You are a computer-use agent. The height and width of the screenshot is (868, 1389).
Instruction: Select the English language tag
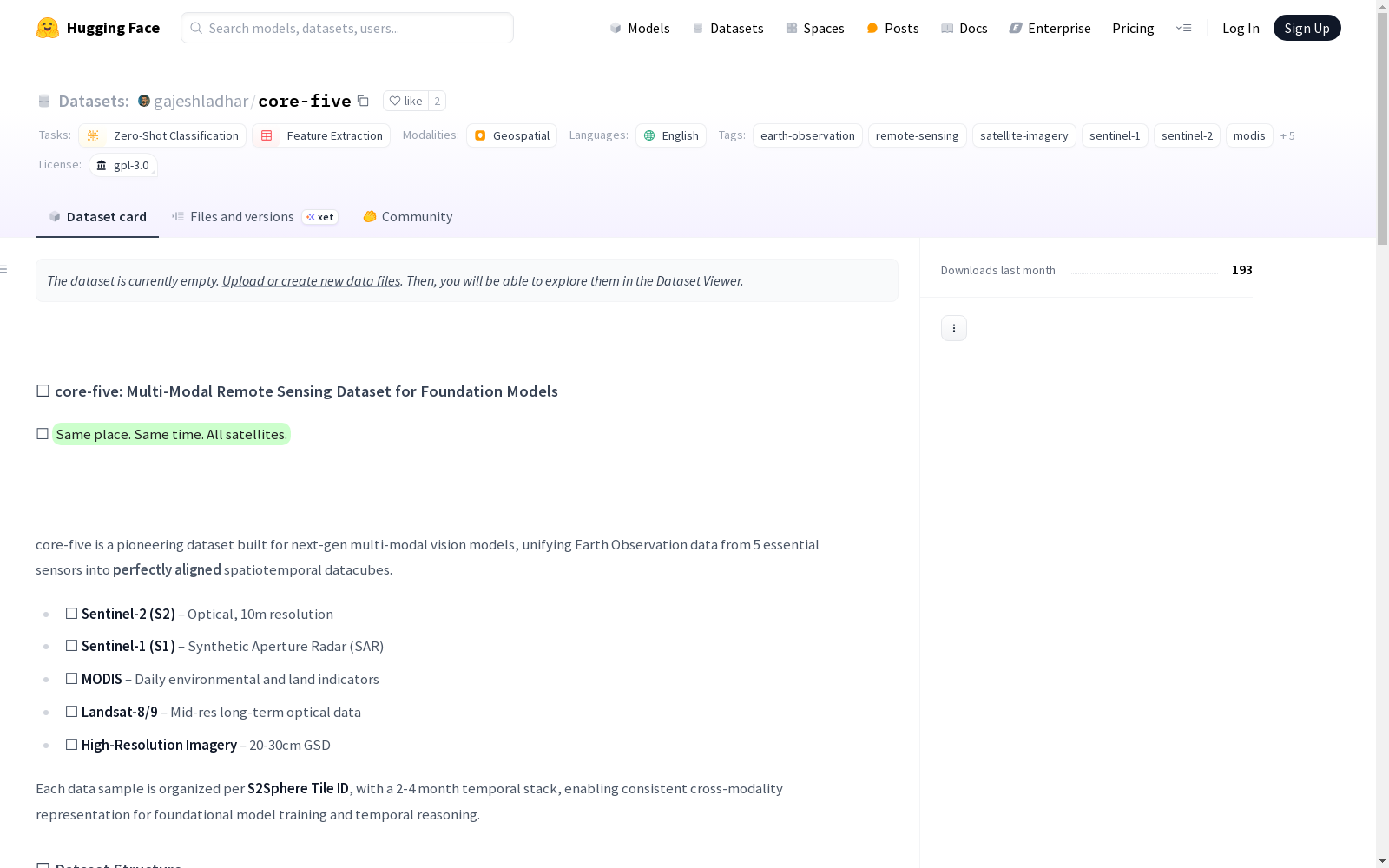pos(671,135)
